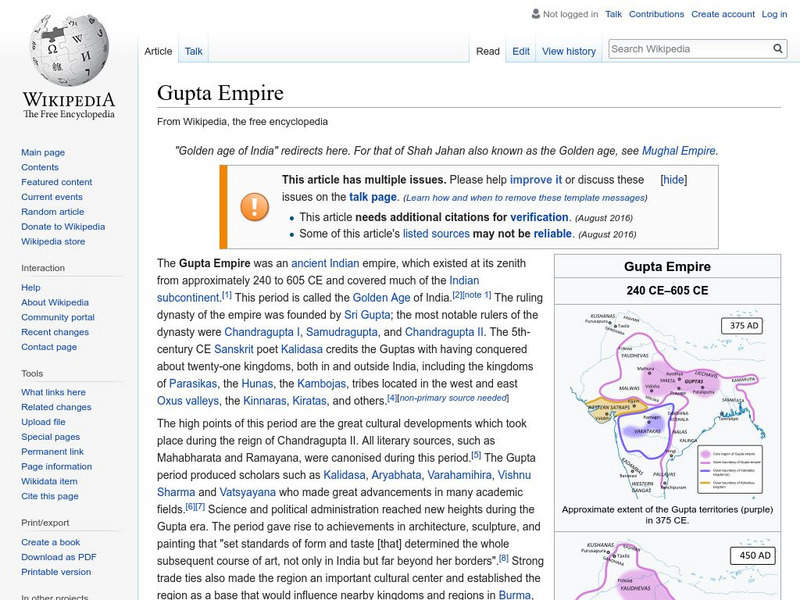The image size is (800, 600).
Task: Open Current events link
Action: coord(52,196)
